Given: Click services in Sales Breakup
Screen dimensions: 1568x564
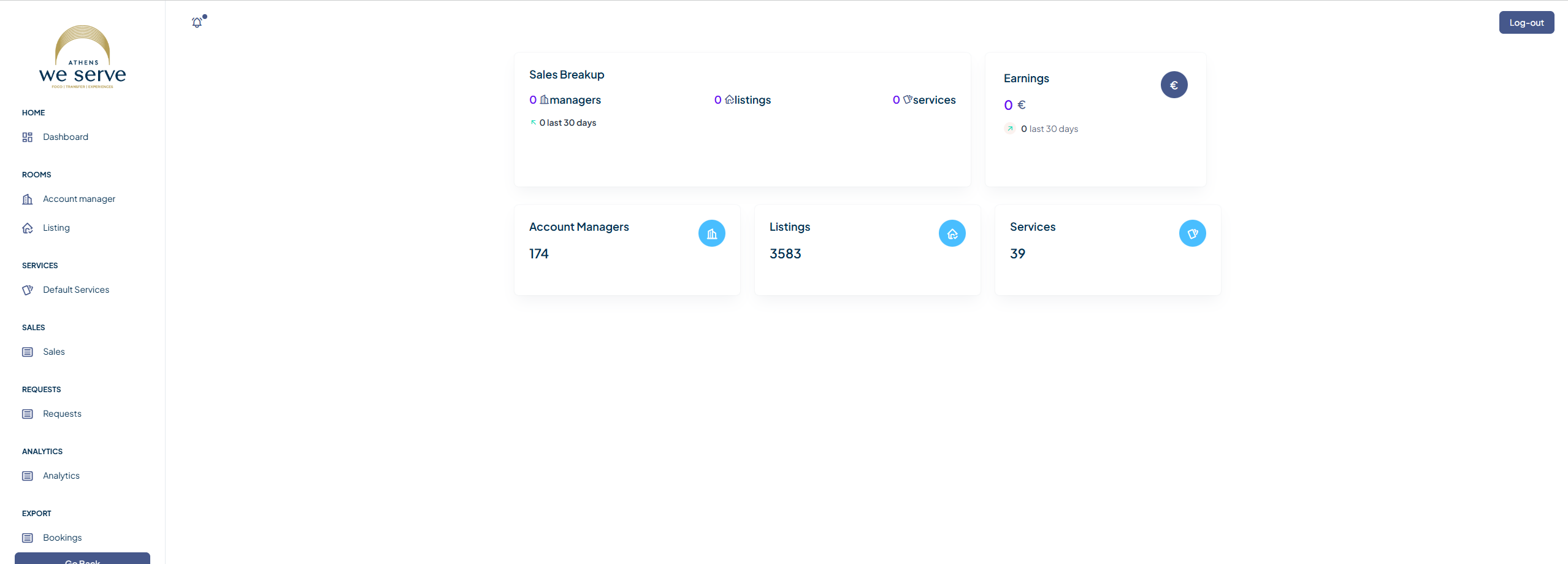Looking at the screenshot, I should pyautogui.click(x=933, y=100).
